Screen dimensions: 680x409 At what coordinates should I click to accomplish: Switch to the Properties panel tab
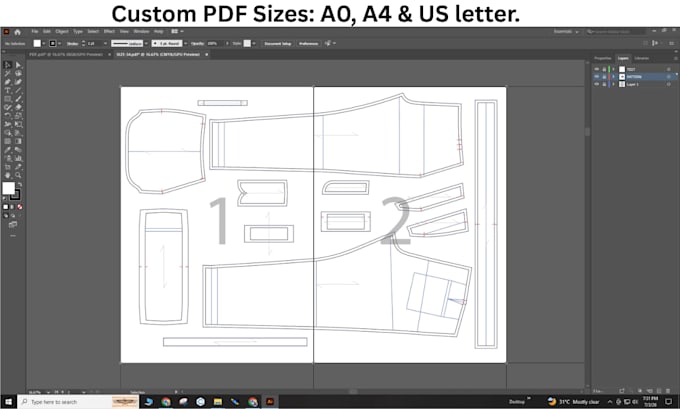pyautogui.click(x=603, y=58)
